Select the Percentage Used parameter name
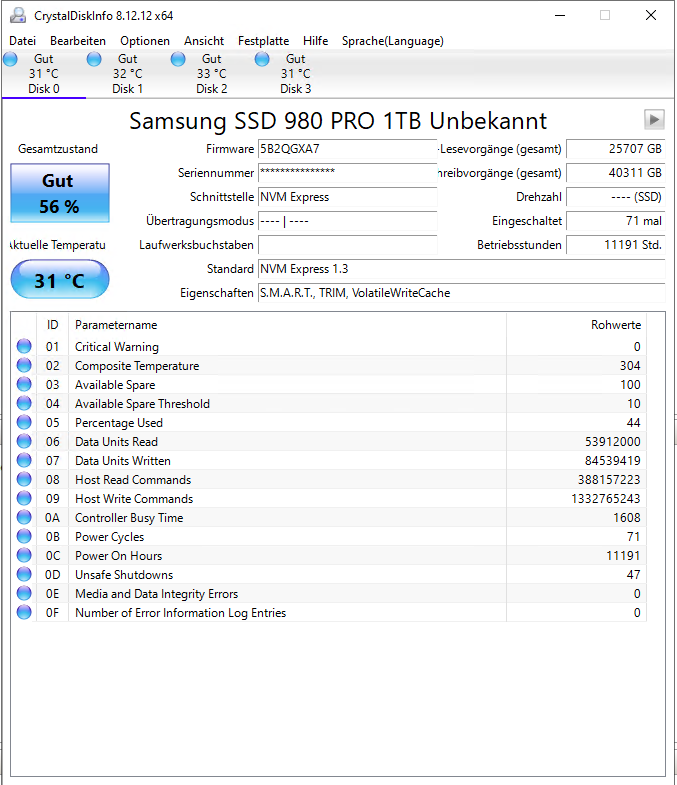Image resolution: width=677 pixels, height=785 pixels. point(119,423)
